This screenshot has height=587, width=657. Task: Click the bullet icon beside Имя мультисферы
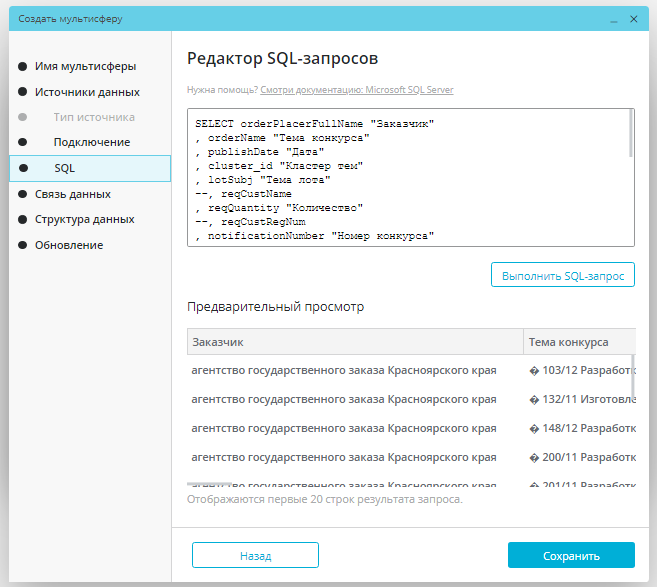coord(23,66)
